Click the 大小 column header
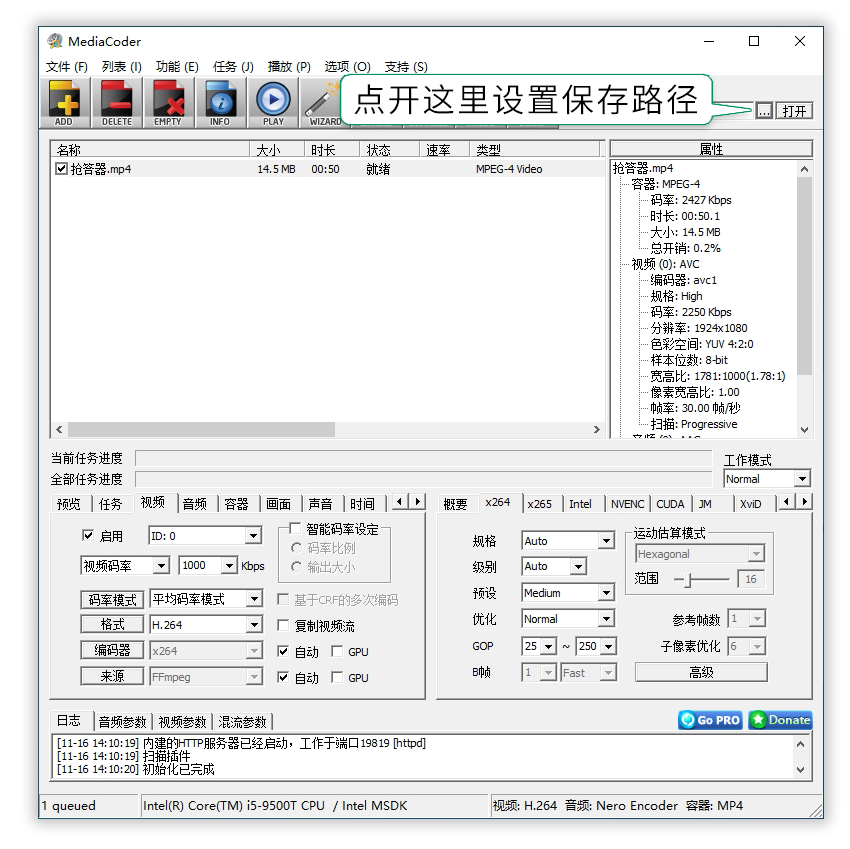850x849 pixels. point(277,150)
